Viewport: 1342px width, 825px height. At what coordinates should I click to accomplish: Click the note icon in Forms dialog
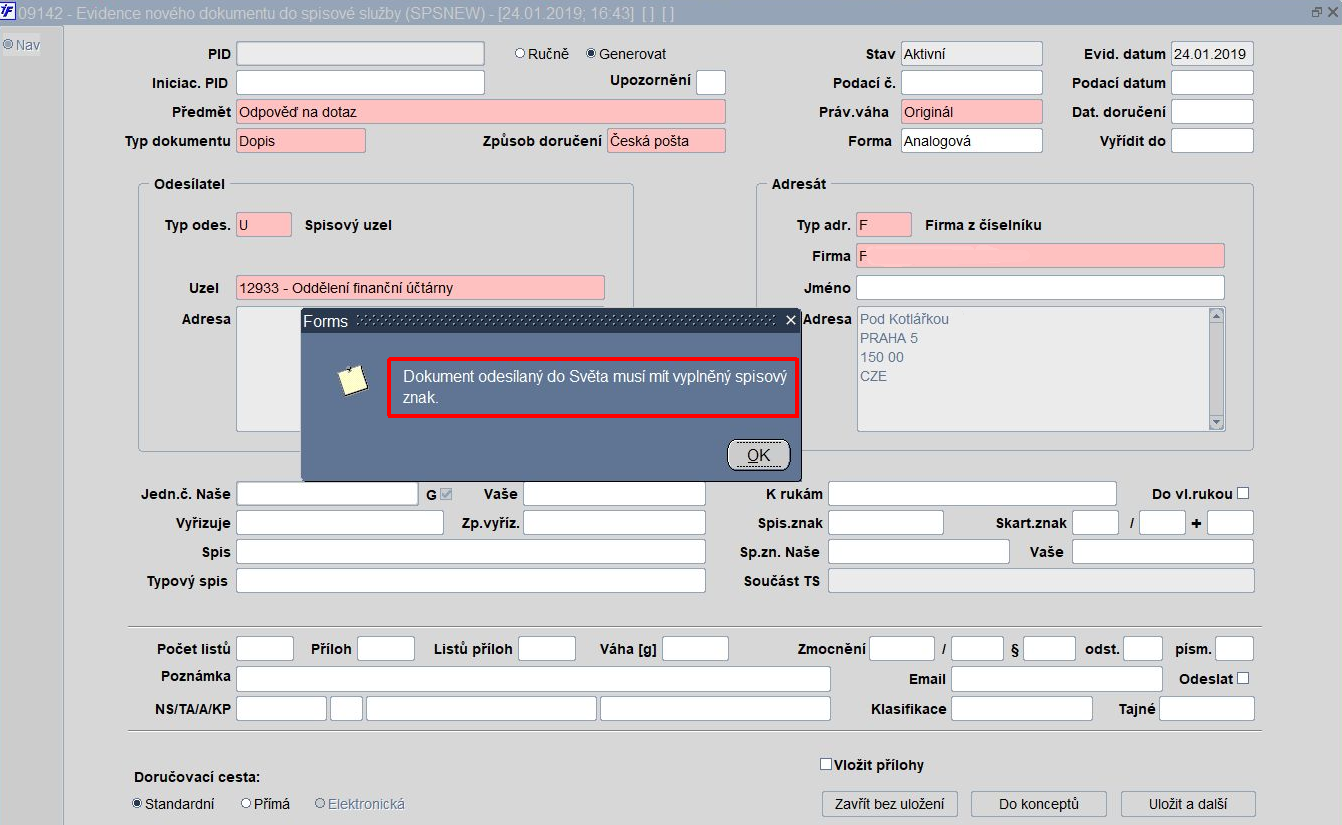352,380
